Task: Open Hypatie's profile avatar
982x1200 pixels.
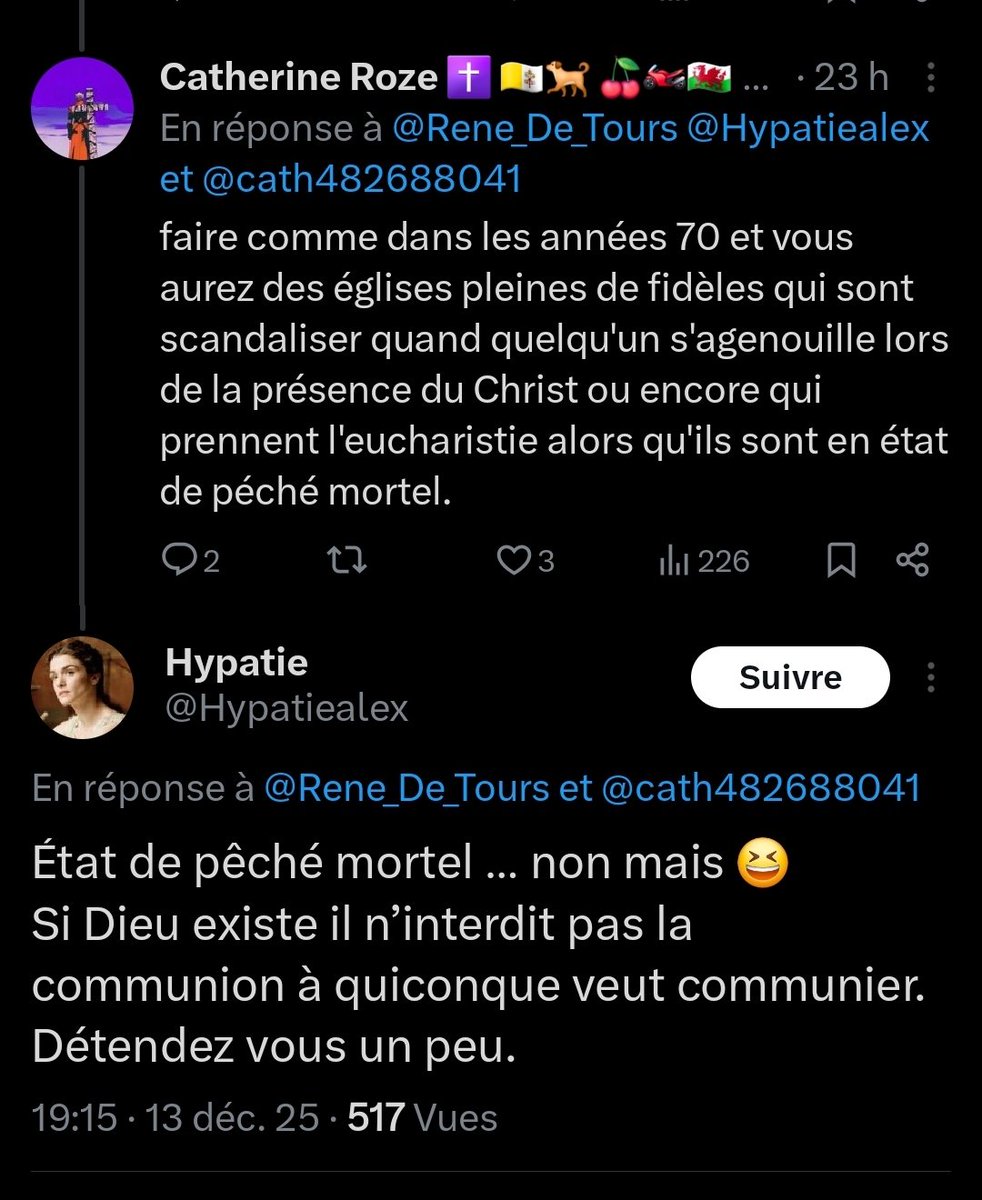Action: pyautogui.click(x=82, y=687)
